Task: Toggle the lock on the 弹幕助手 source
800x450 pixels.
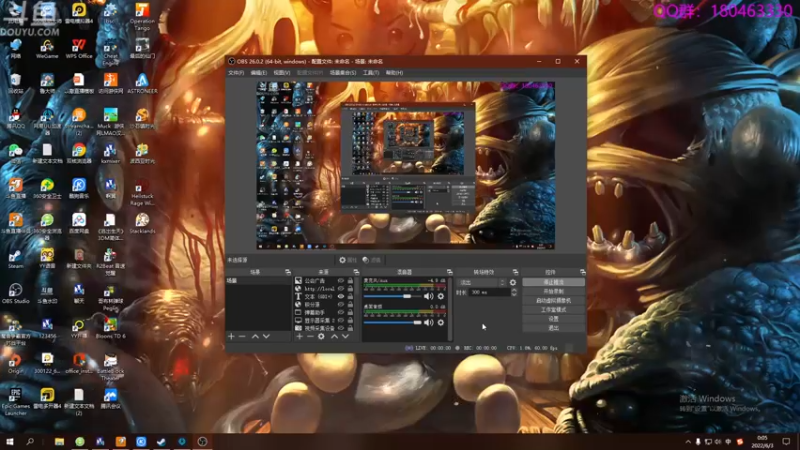Action: (350, 312)
